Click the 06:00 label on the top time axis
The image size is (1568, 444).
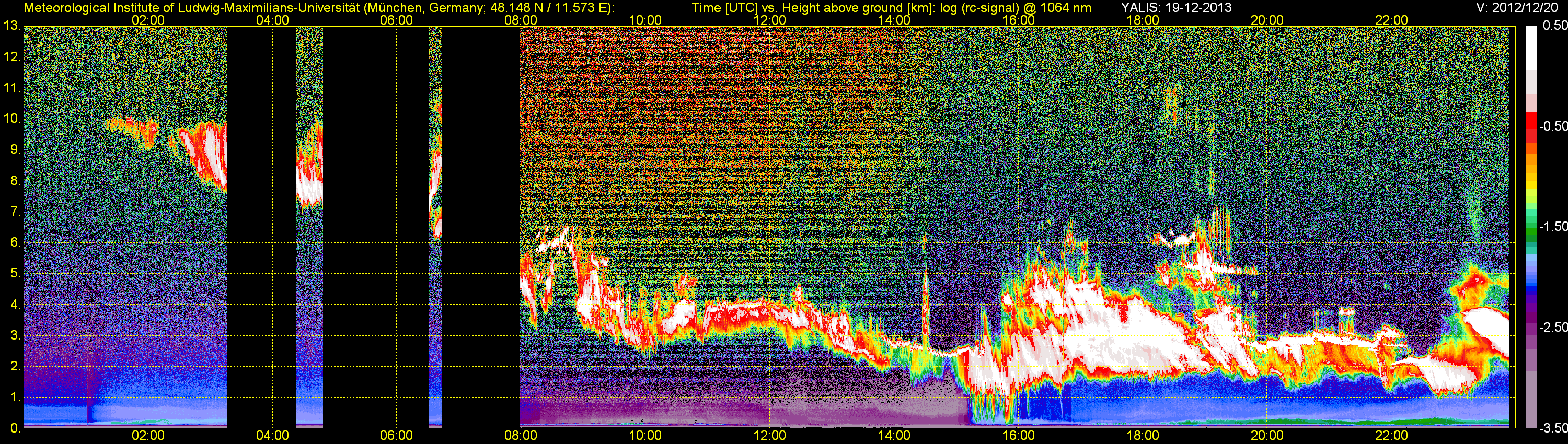[396, 20]
